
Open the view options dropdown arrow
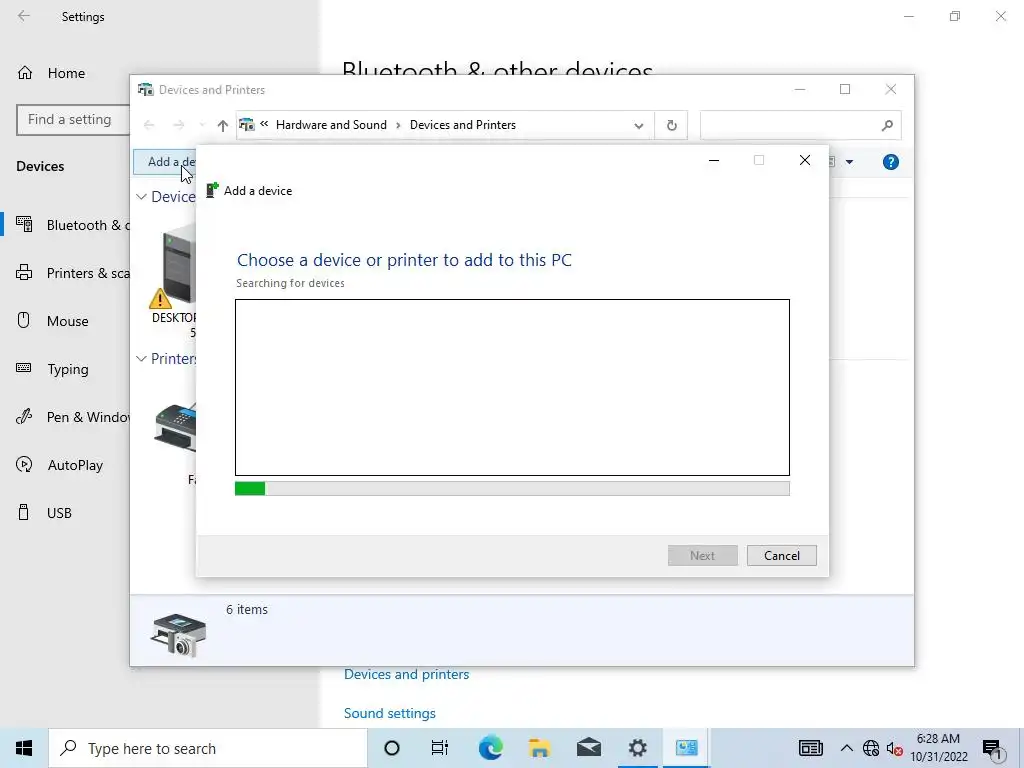pyautogui.click(x=849, y=162)
